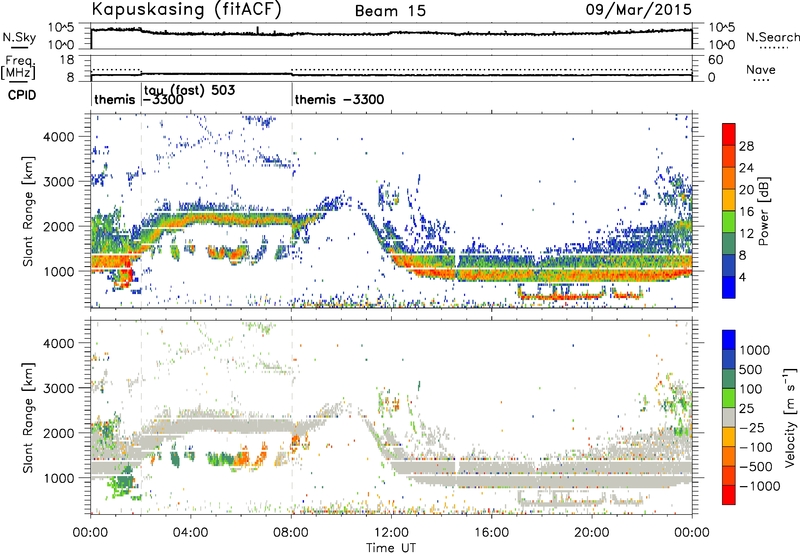
Task: Click the 'Nave' legend label
Action: [761, 69]
